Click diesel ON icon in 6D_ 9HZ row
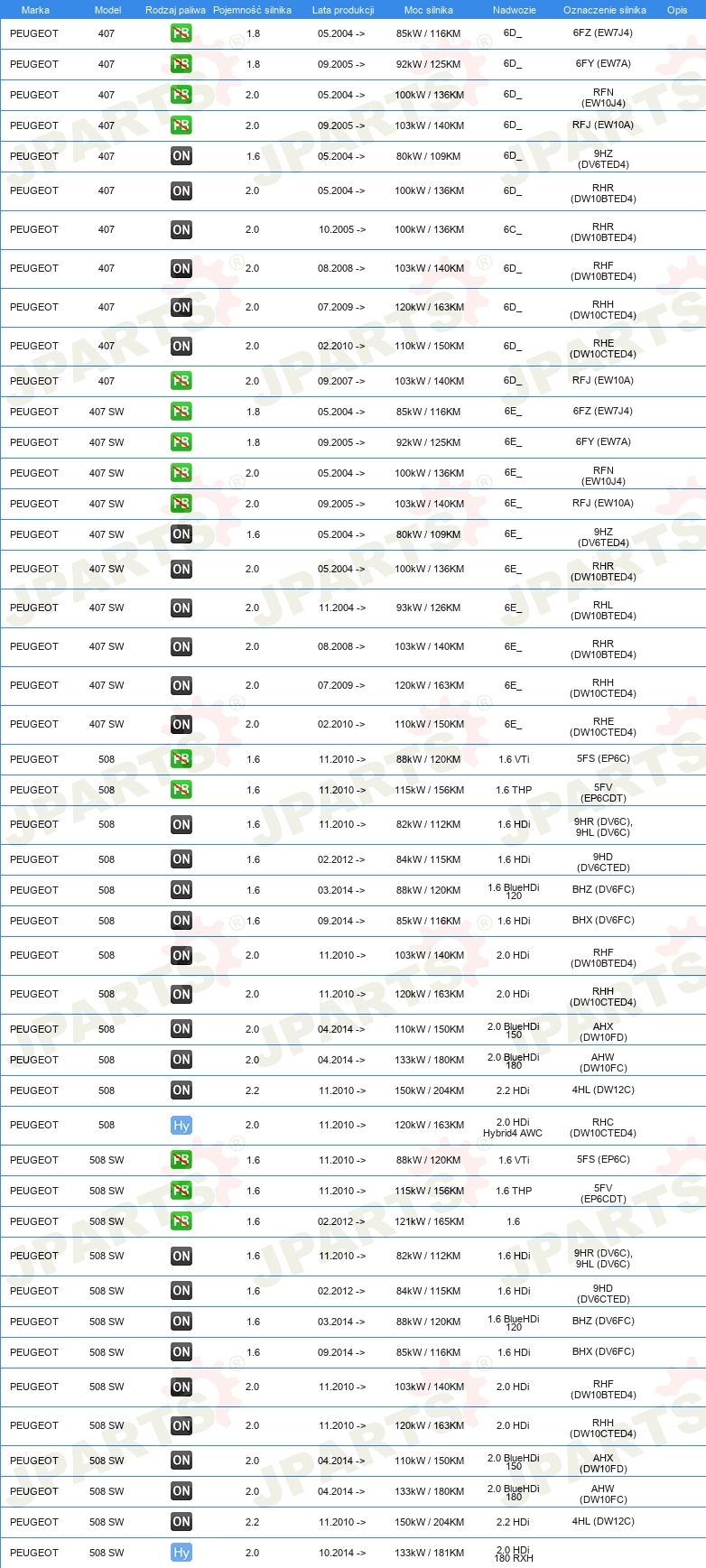Viewport: 706px width, 1568px height. (181, 156)
